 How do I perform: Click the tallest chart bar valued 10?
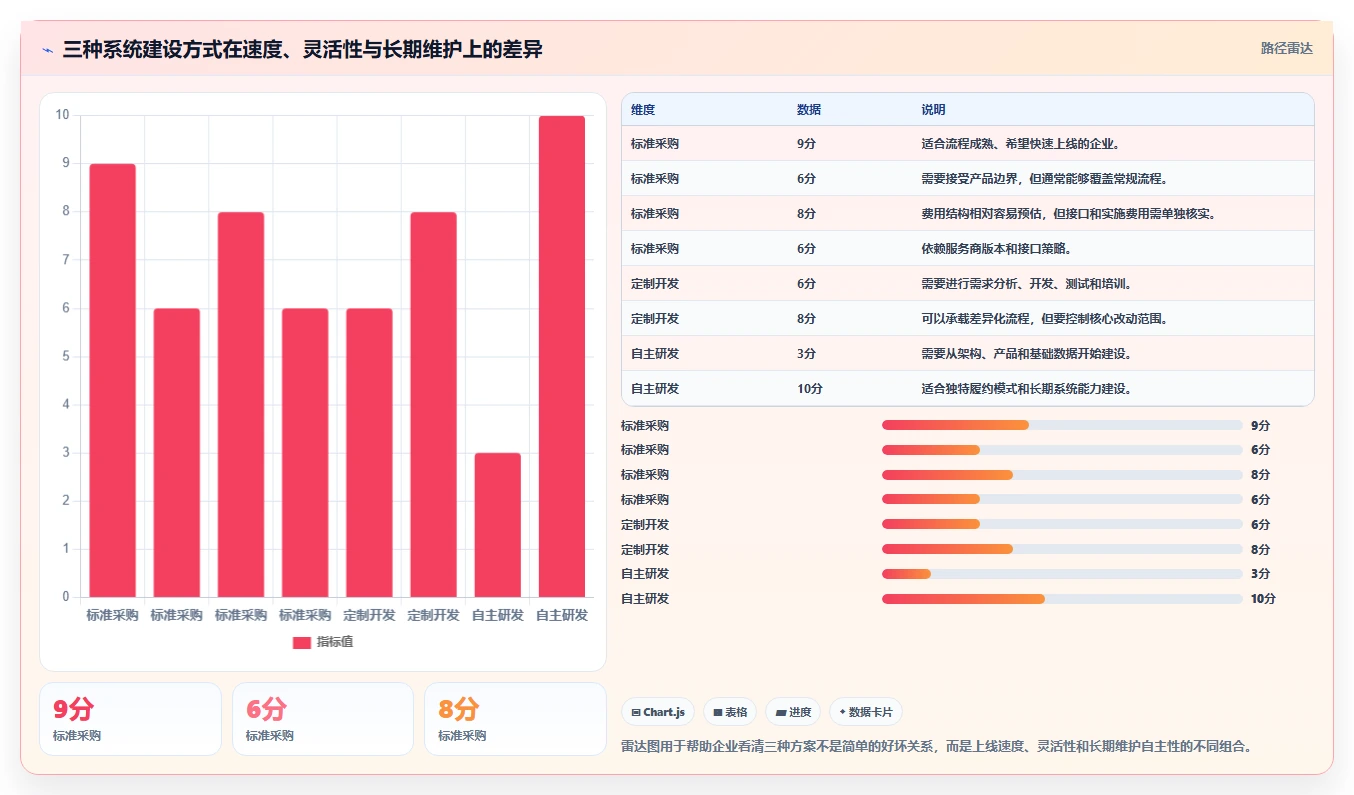[561, 356]
